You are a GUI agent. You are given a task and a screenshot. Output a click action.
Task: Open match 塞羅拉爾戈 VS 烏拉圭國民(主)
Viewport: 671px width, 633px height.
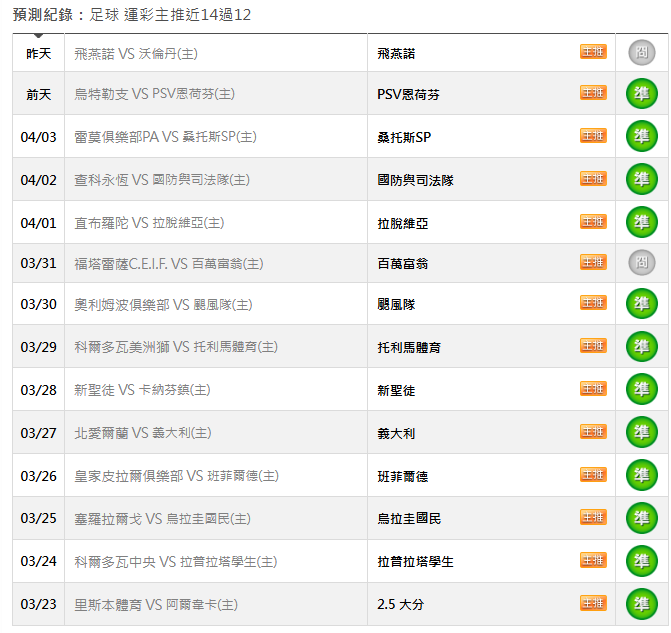[x=162, y=519]
